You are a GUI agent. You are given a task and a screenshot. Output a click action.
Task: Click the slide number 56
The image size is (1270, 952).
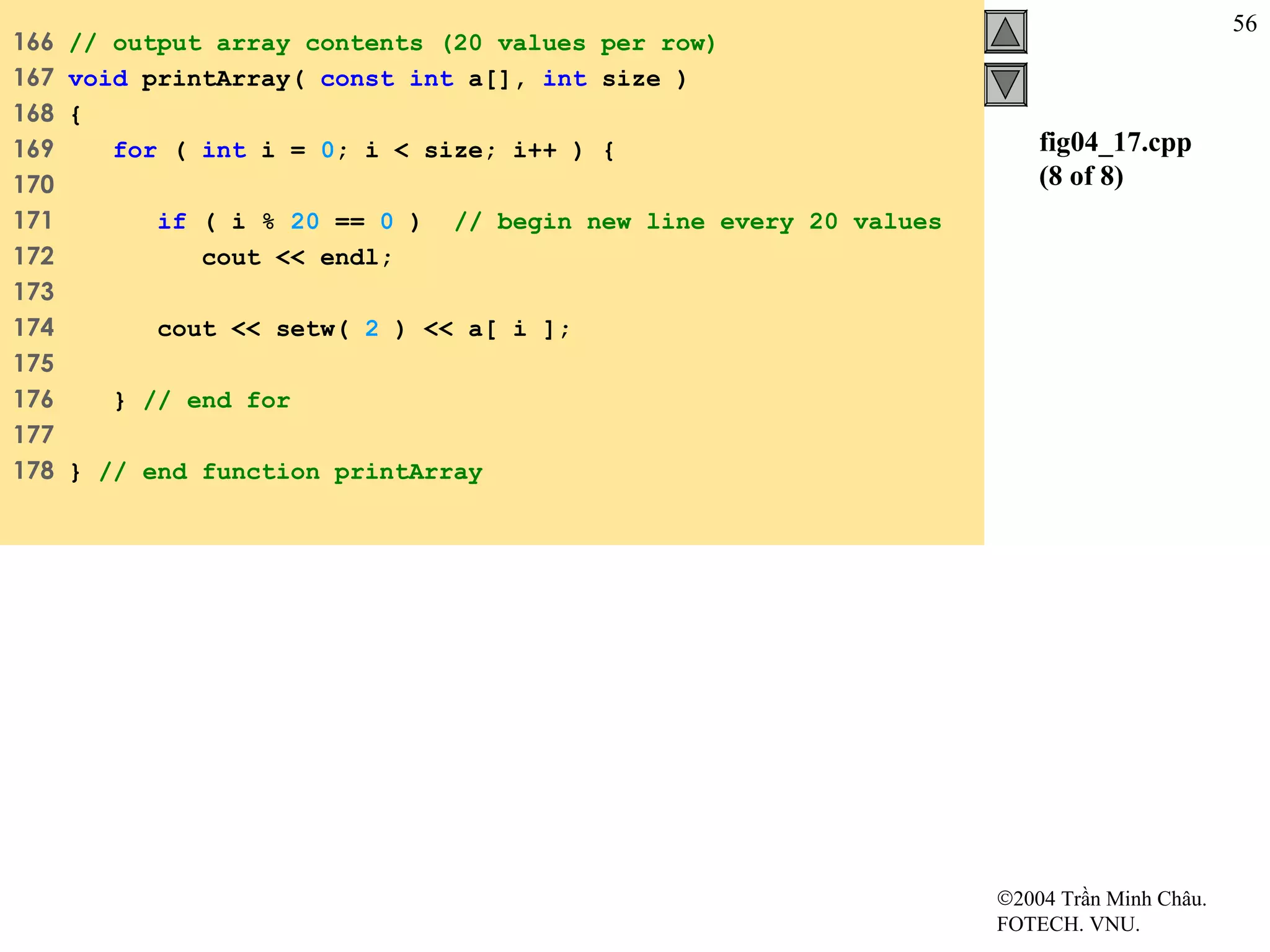pos(1244,24)
